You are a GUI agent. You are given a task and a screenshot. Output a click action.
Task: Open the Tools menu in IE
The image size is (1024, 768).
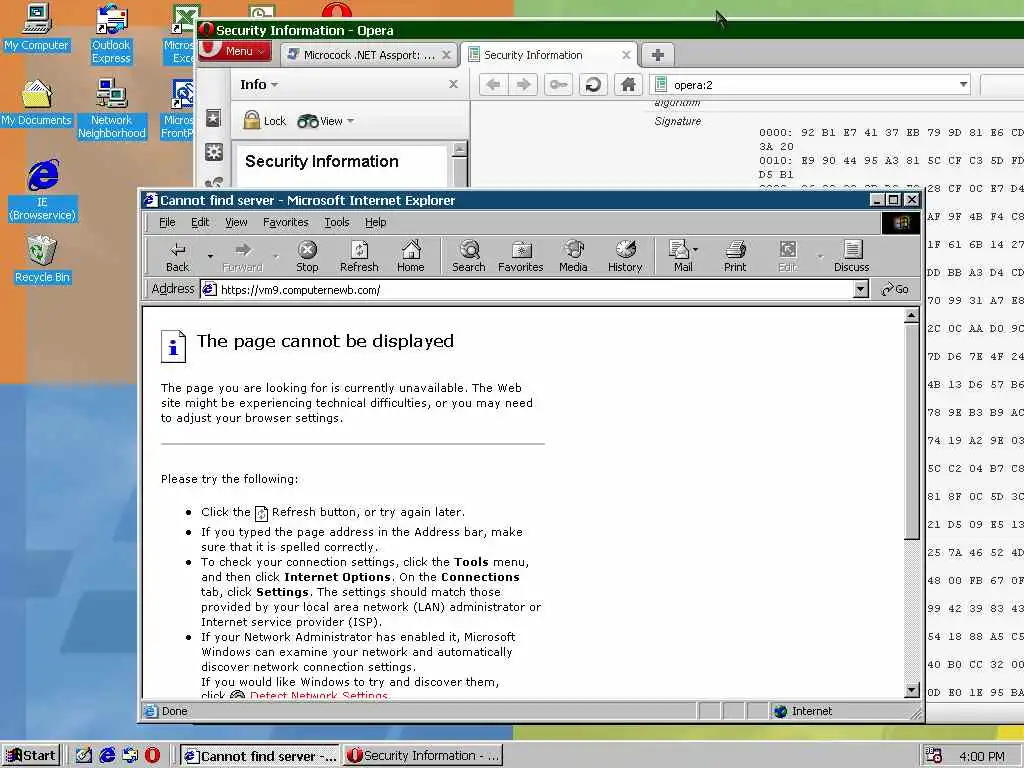click(336, 222)
